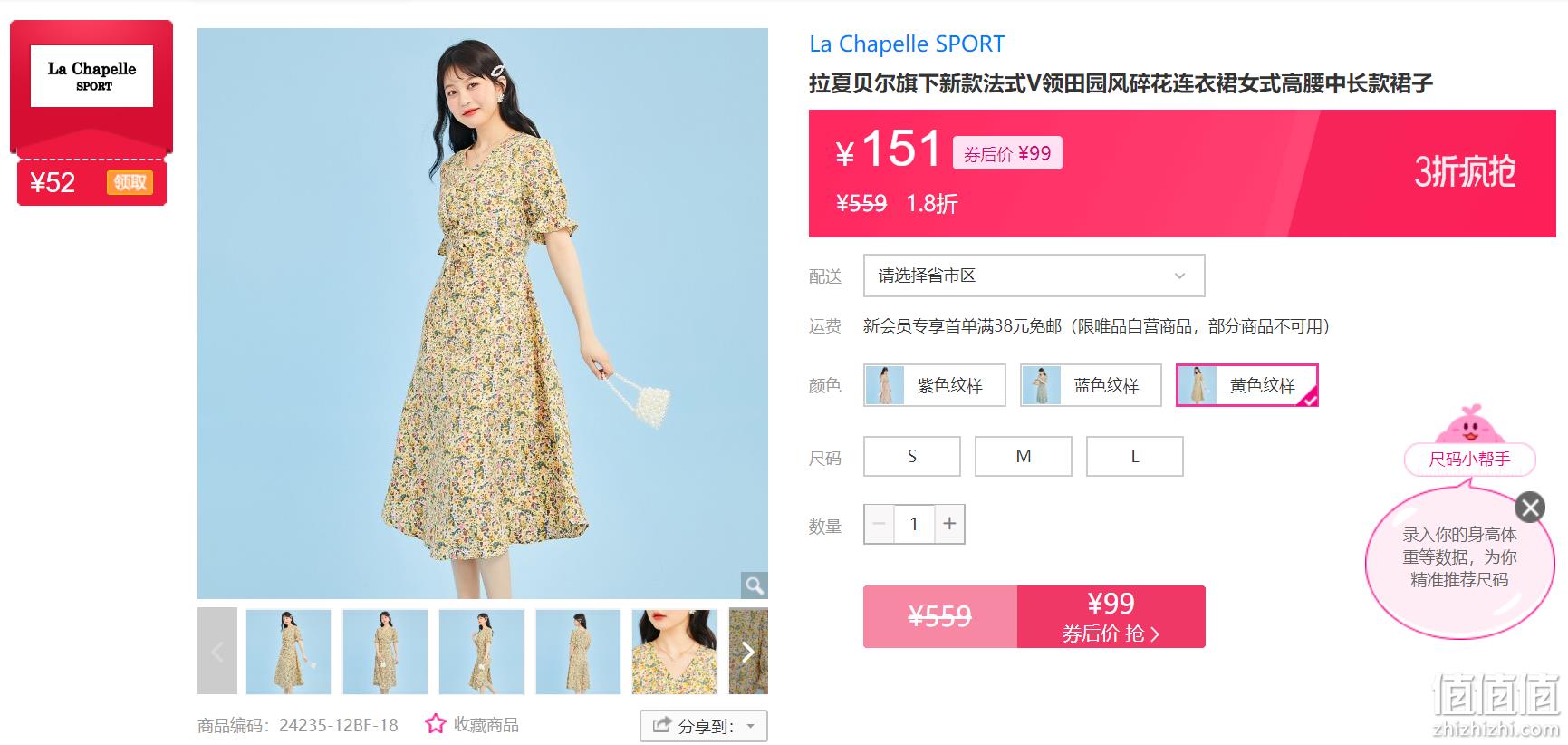The width and height of the screenshot is (1568, 745).
Task: Expand the 分享到 share dropdown arrow
Action: (750, 726)
